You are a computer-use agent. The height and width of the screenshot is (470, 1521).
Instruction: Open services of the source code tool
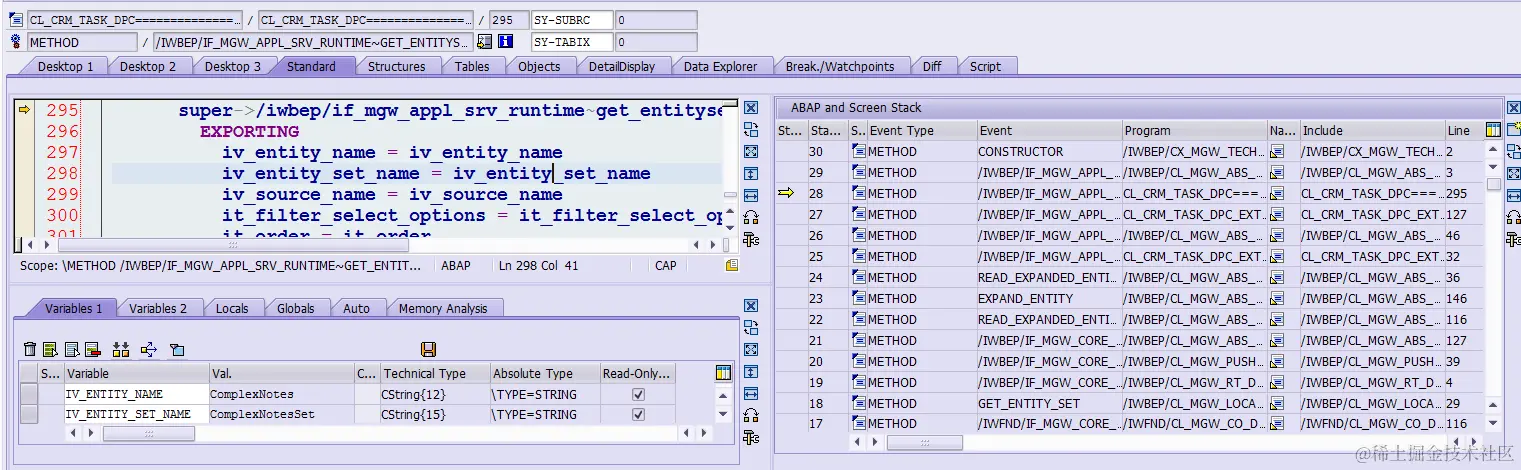(751, 238)
